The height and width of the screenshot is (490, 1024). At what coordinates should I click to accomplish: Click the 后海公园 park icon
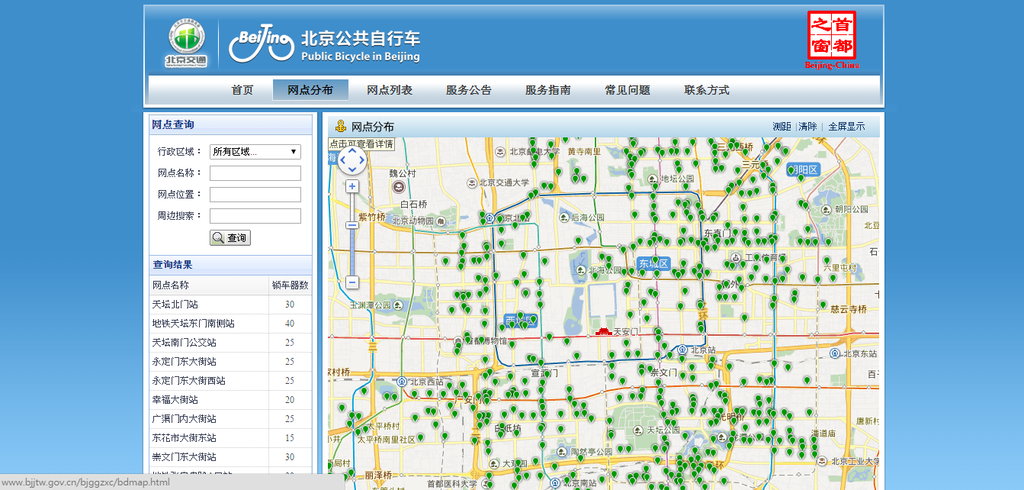tap(565, 216)
